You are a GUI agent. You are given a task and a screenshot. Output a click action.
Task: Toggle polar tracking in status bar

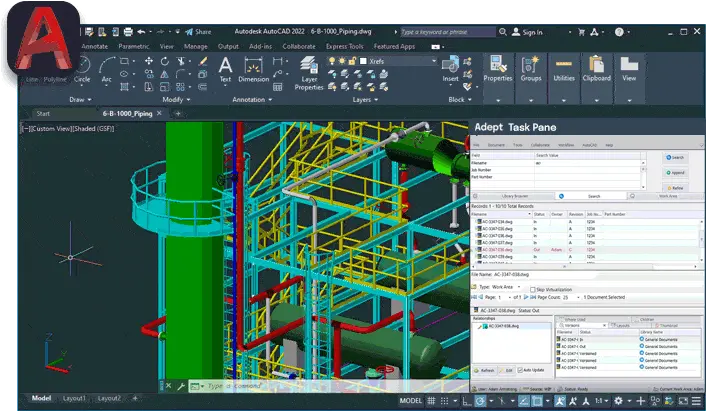(x=480, y=401)
